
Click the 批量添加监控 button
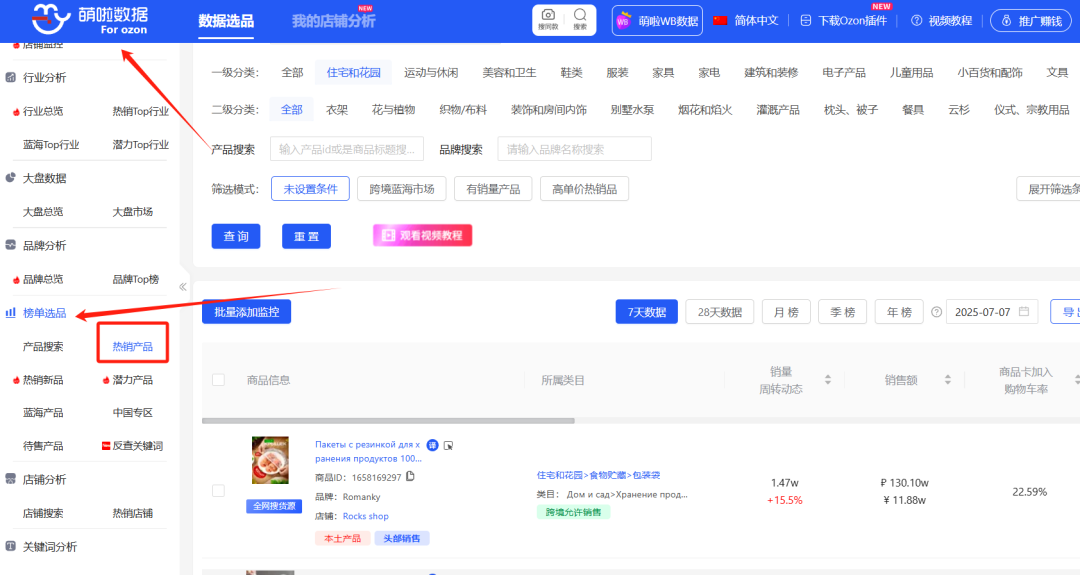tap(247, 312)
